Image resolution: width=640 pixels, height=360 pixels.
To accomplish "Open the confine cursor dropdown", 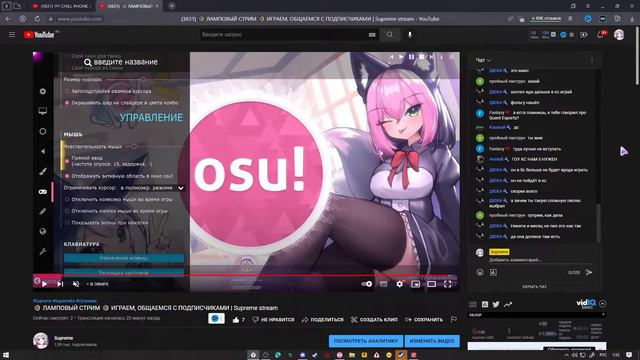I will click(152, 188).
